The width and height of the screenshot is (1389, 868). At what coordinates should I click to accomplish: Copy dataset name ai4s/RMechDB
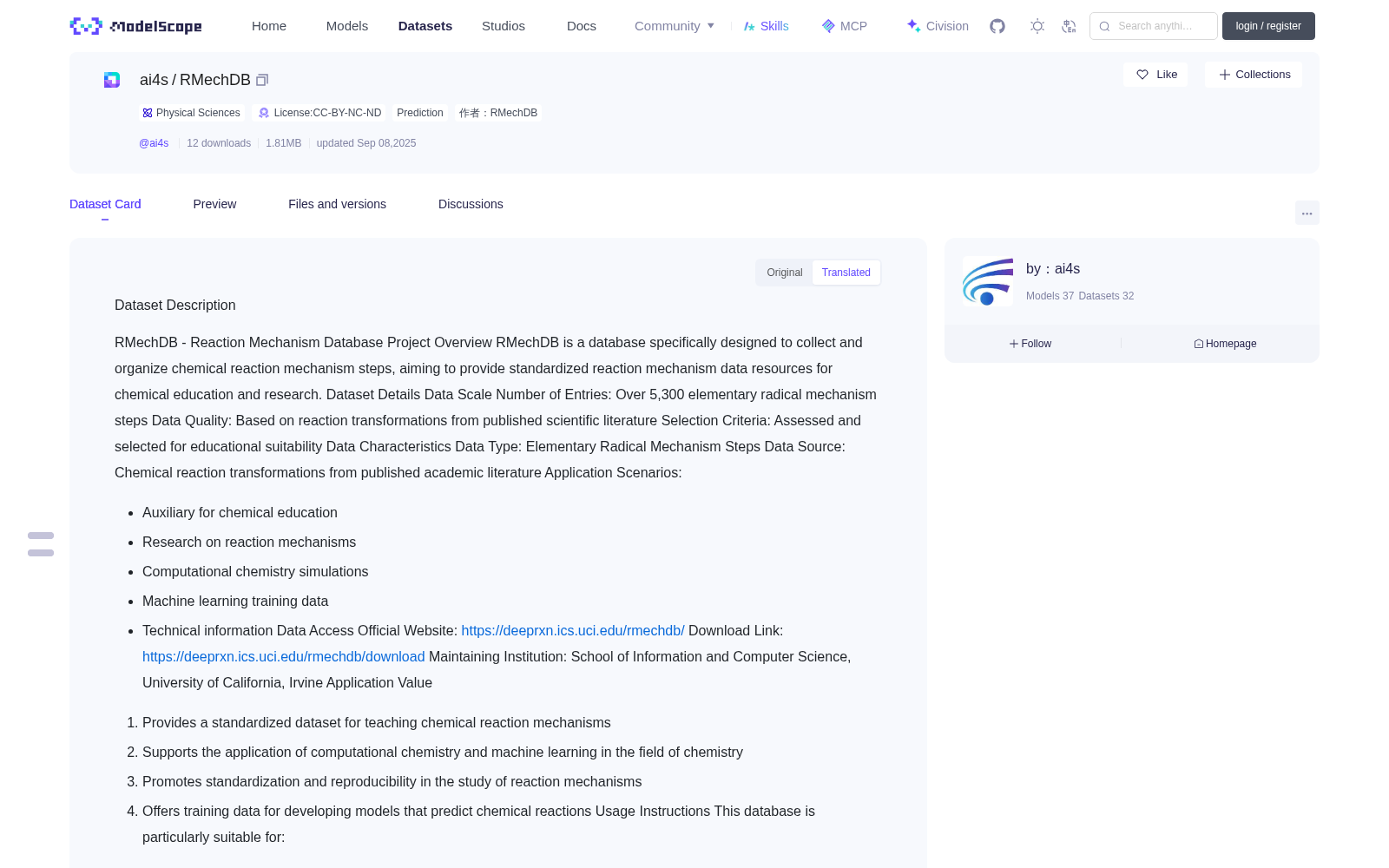click(x=262, y=80)
